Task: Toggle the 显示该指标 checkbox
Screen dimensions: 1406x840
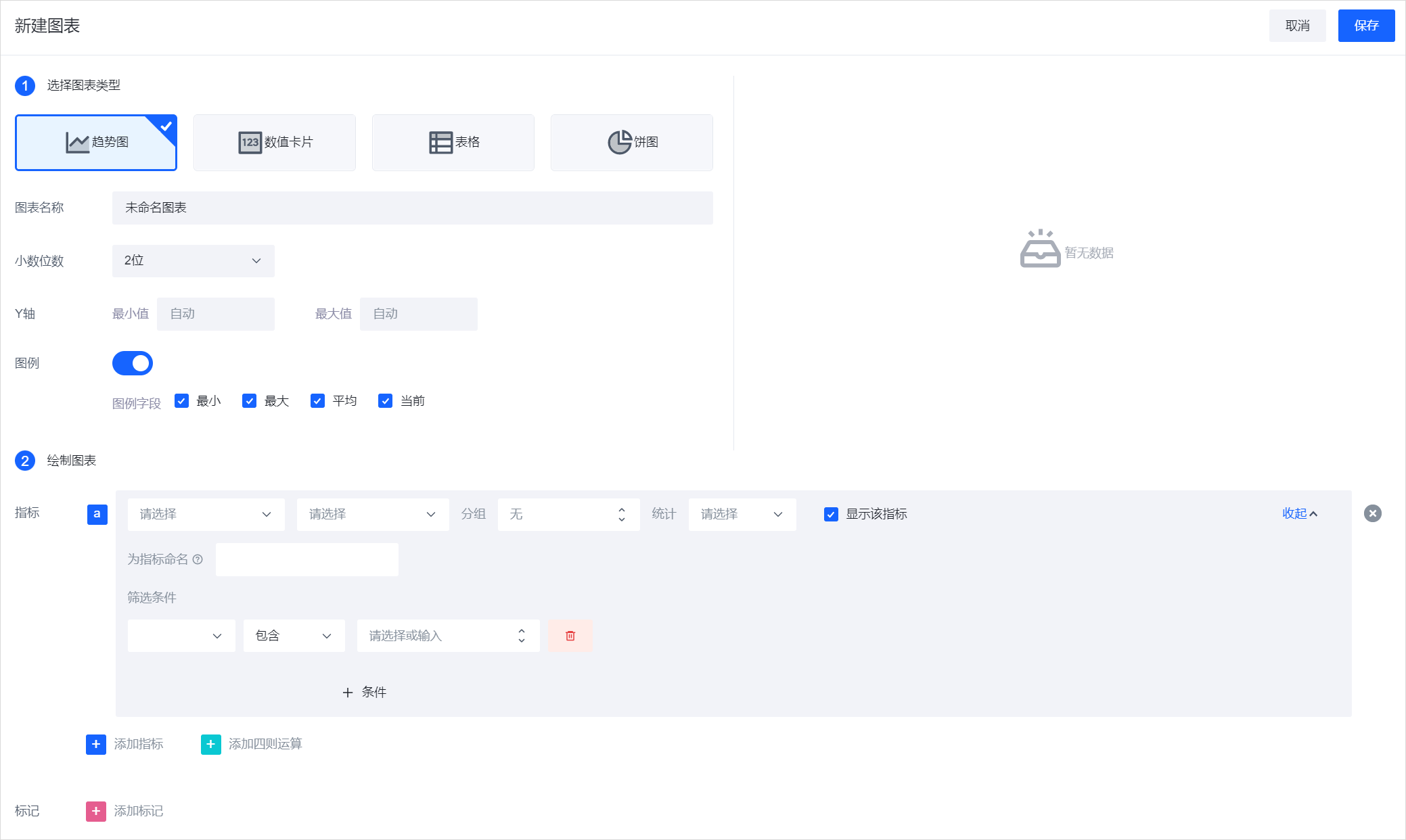Action: click(x=832, y=515)
